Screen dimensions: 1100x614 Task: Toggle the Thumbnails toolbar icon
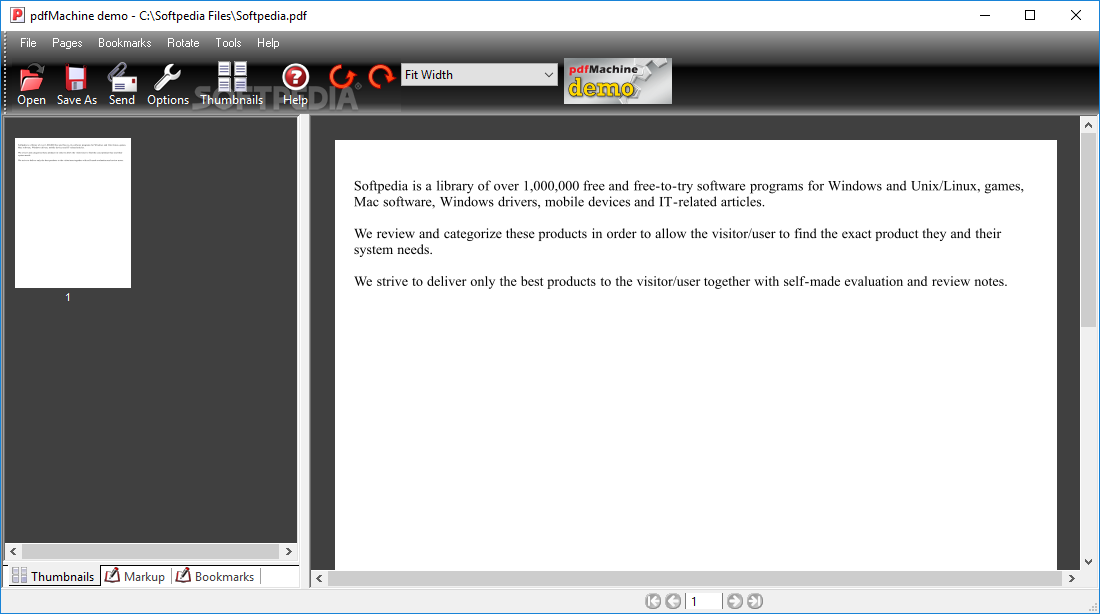(x=232, y=84)
